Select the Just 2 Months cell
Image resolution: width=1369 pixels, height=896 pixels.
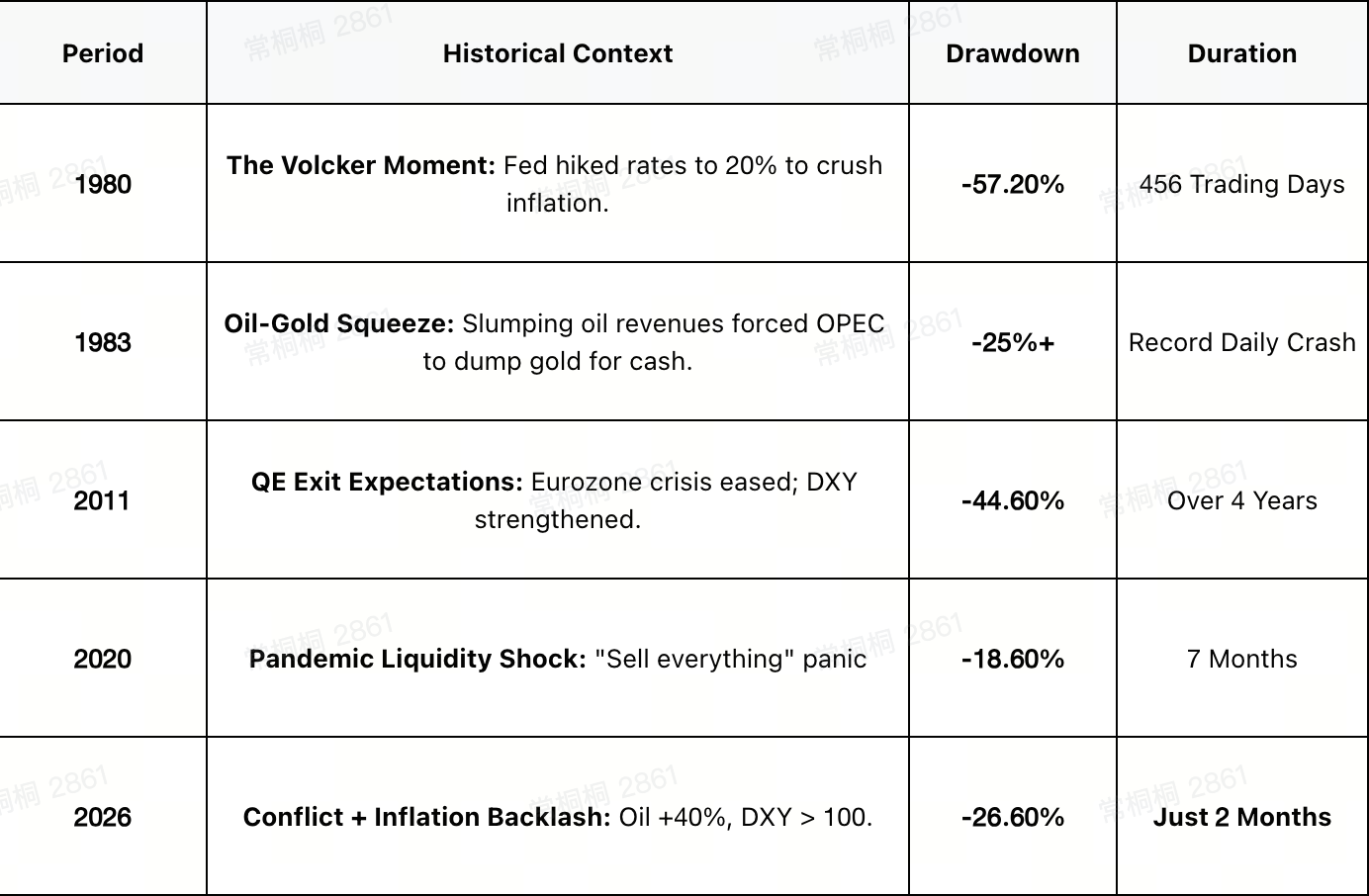tap(1242, 817)
